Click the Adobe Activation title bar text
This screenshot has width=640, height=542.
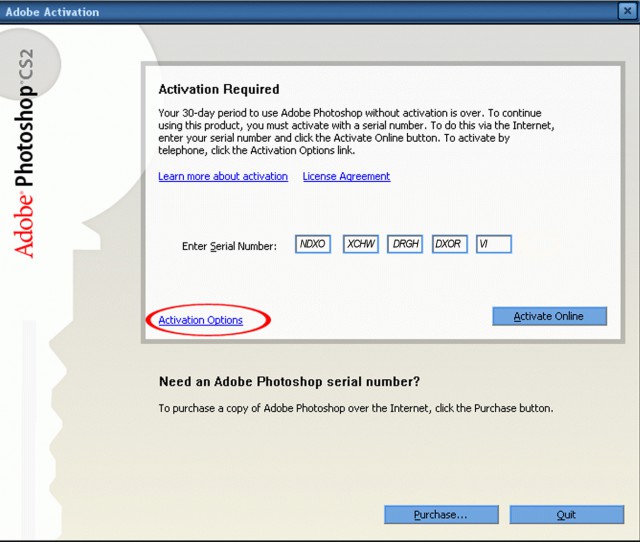pyautogui.click(x=52, y=12)
